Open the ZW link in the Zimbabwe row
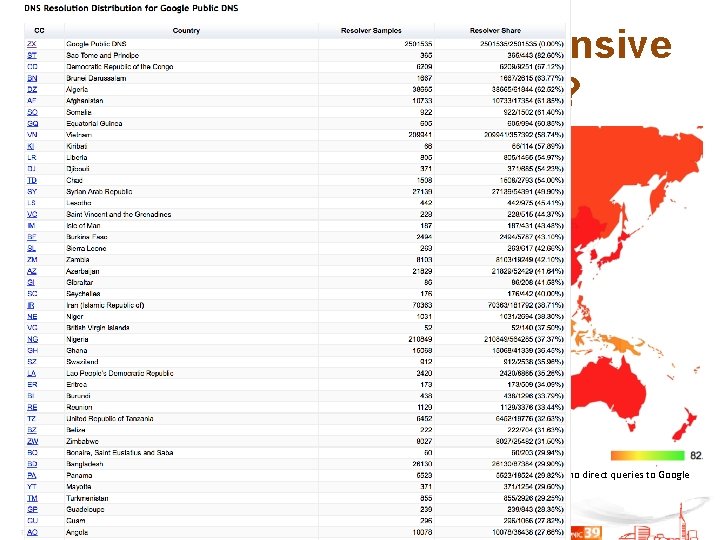 (x=33, y=441)
